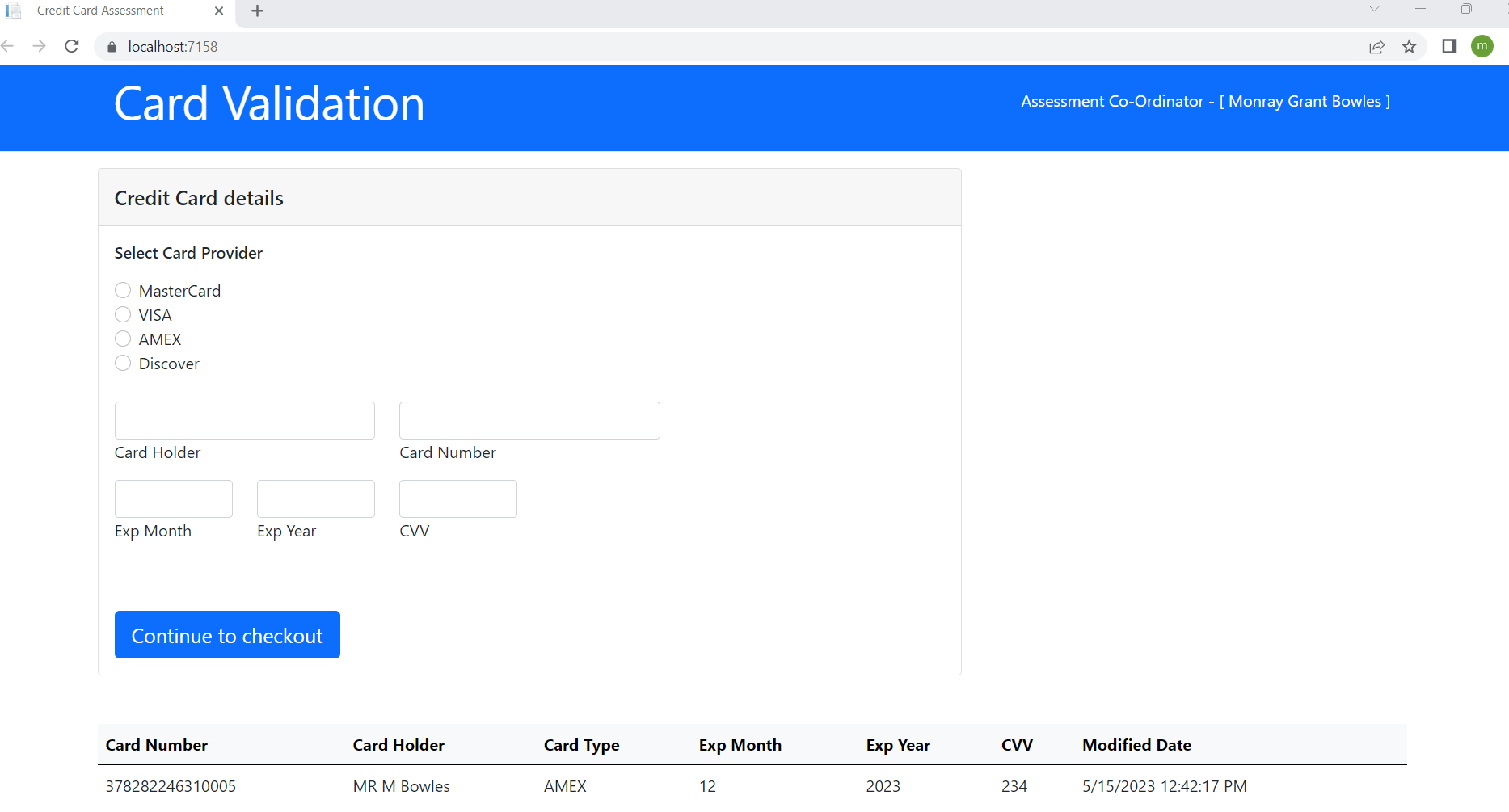Click inside the CVV input field
This screenshot has width=1509, height=812.
tap(457, 499)
